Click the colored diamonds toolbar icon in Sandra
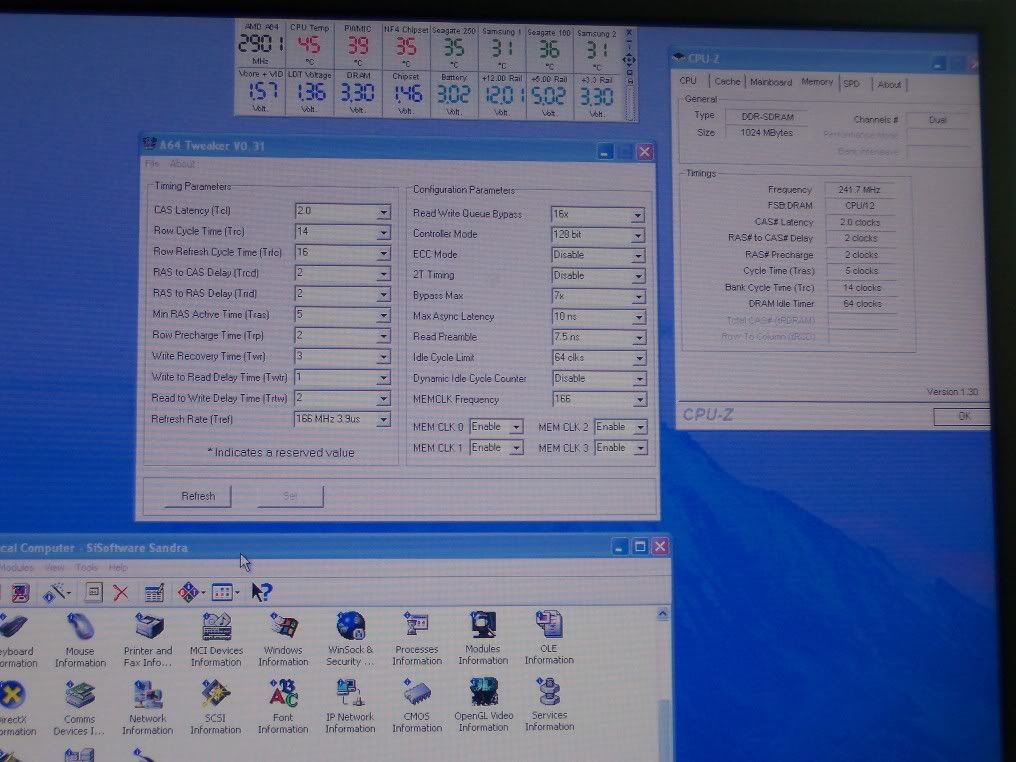 [x=189, y=592]
